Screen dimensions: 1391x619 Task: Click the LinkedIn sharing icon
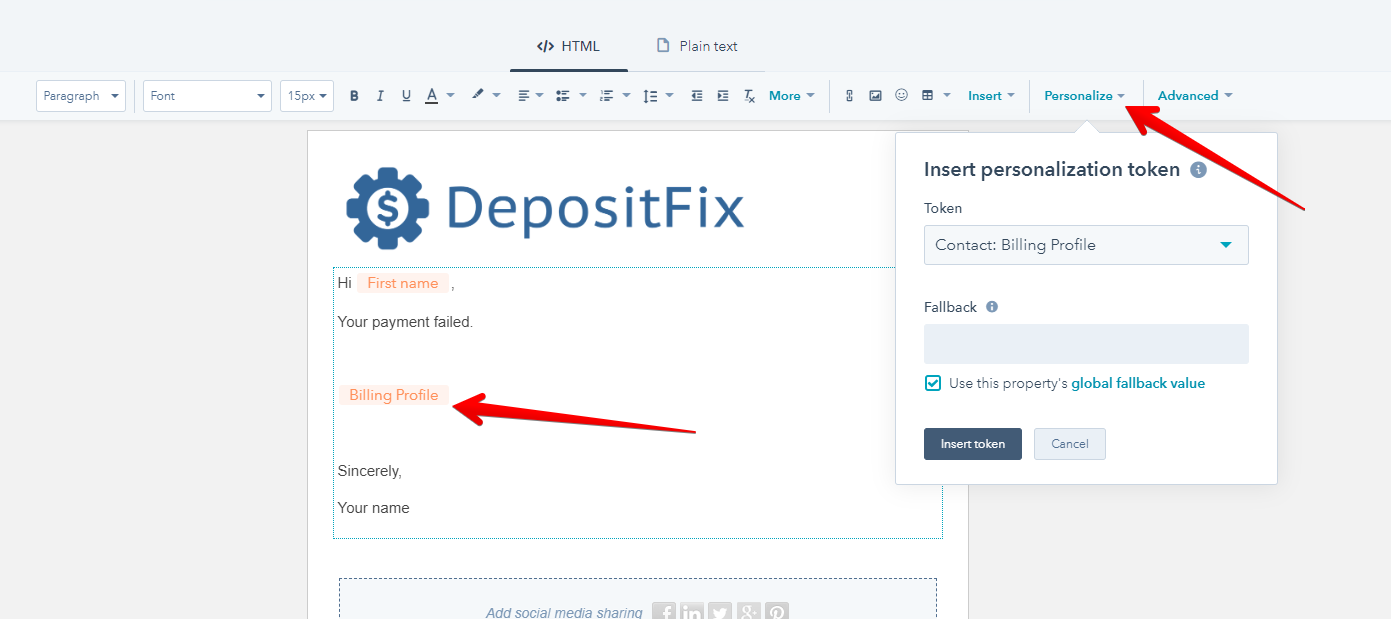692,610
